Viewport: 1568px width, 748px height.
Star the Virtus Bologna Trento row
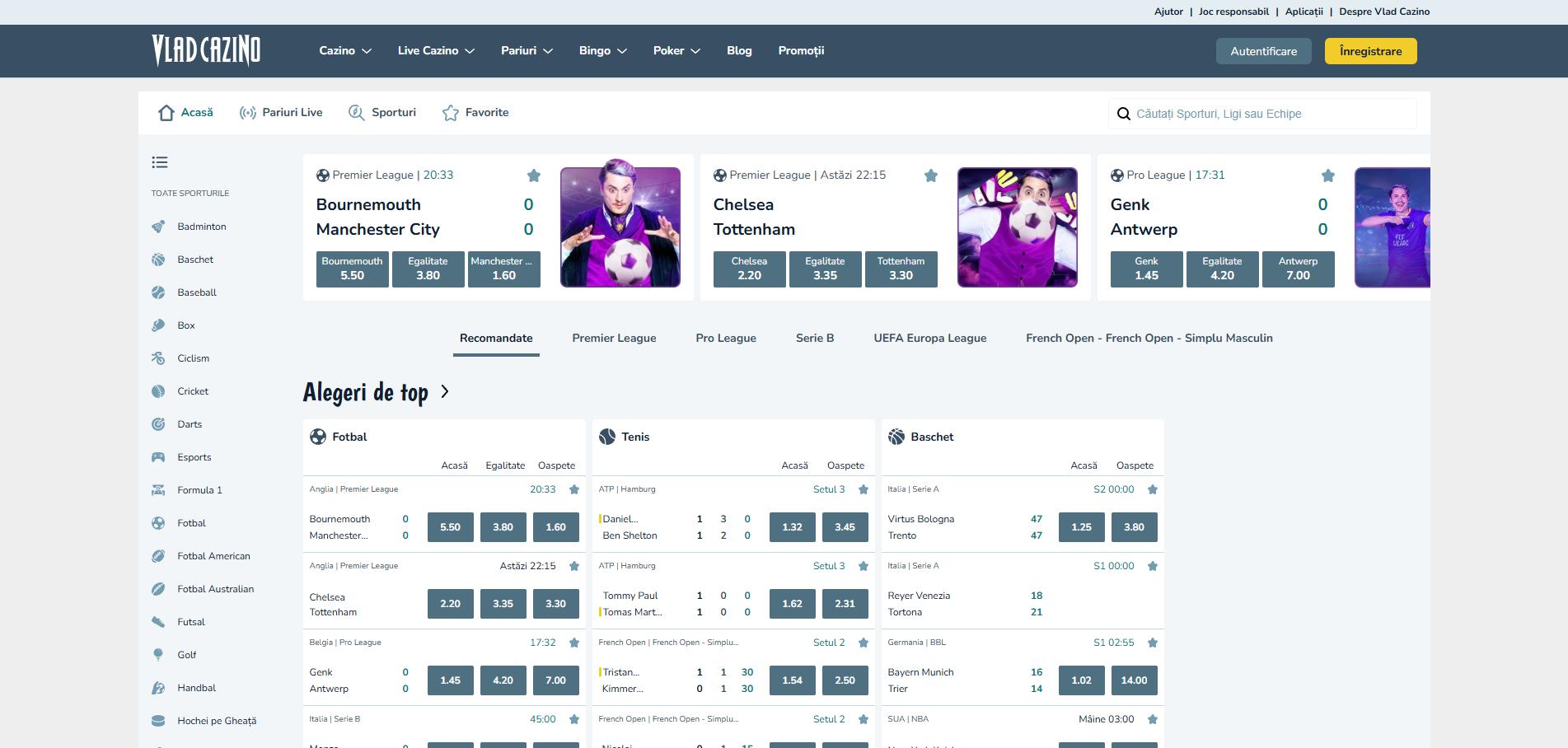tap(1153, 489)
